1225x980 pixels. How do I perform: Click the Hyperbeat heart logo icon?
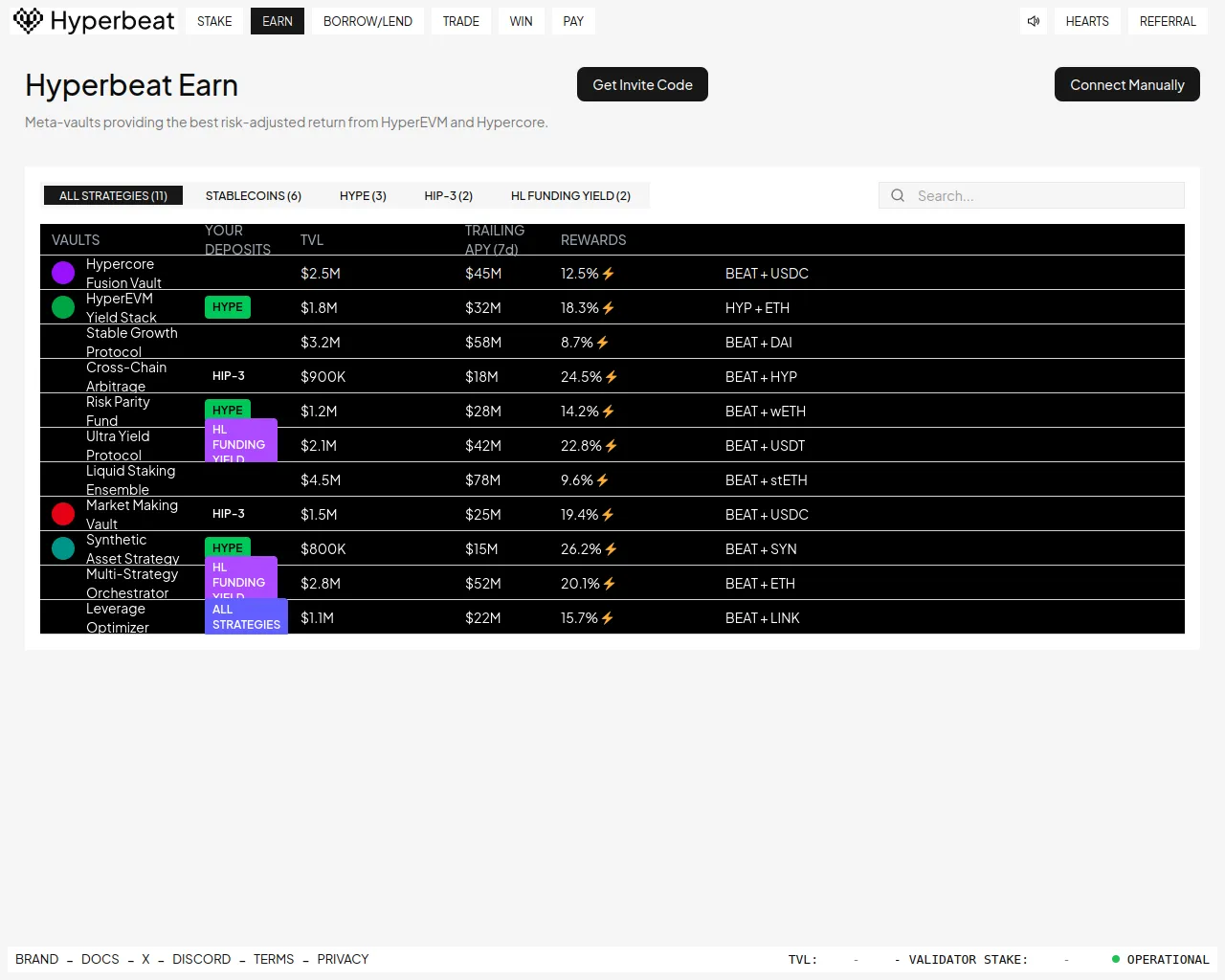pyautogui.click(x=29, y=20)
